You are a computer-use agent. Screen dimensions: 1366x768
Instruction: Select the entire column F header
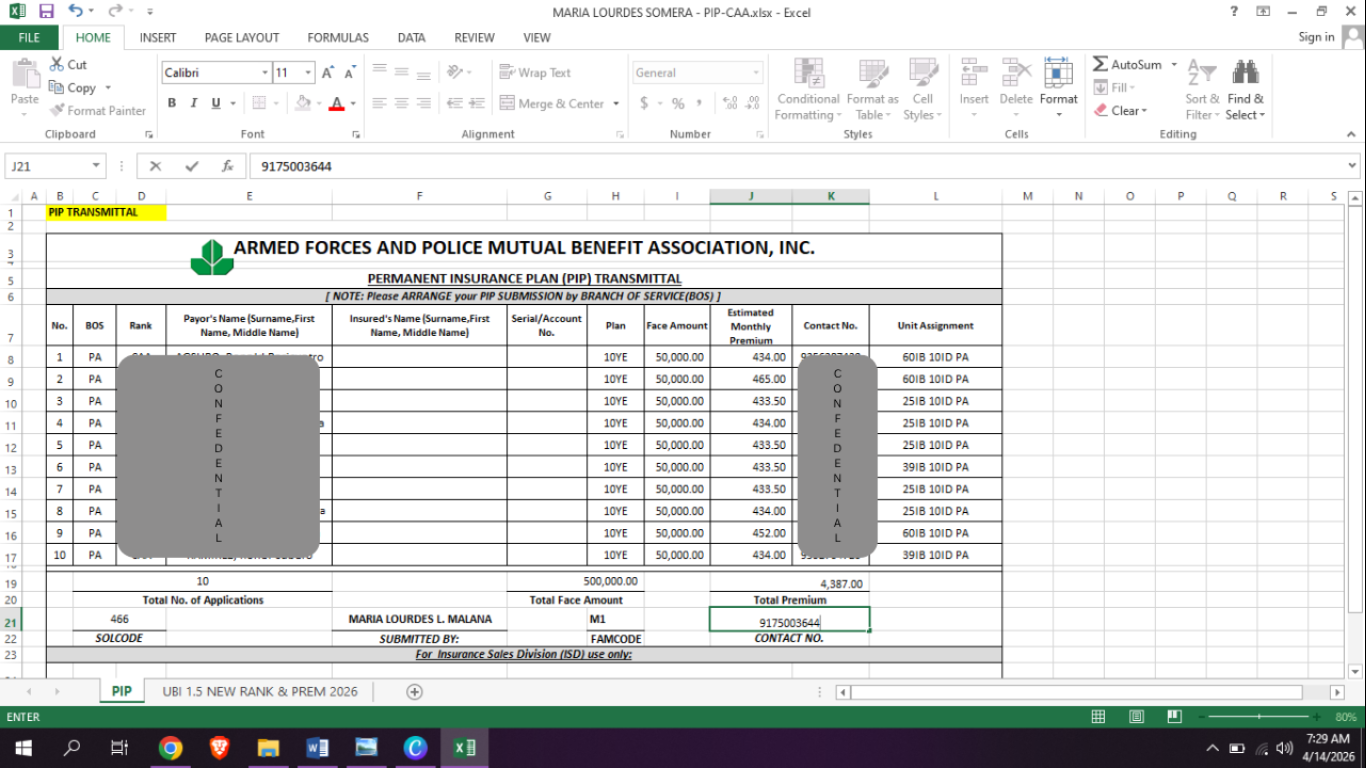point(419,196)
